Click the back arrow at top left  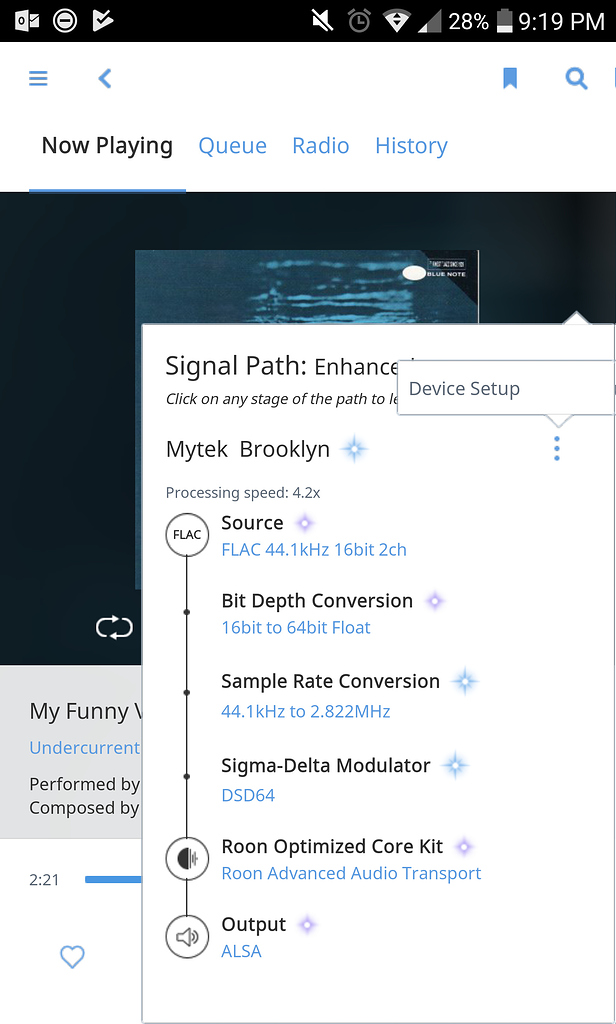point(104,78)
